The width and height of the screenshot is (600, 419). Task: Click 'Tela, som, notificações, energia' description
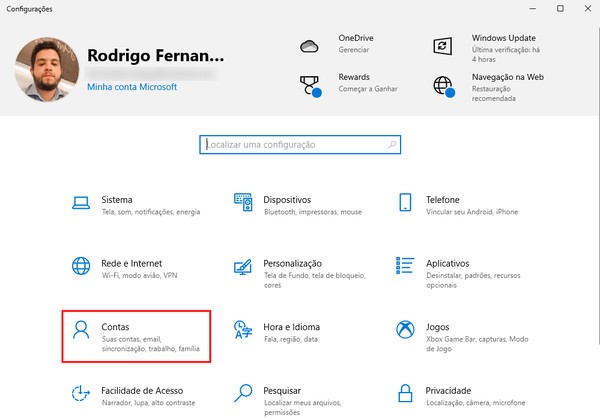coord(151,212)
